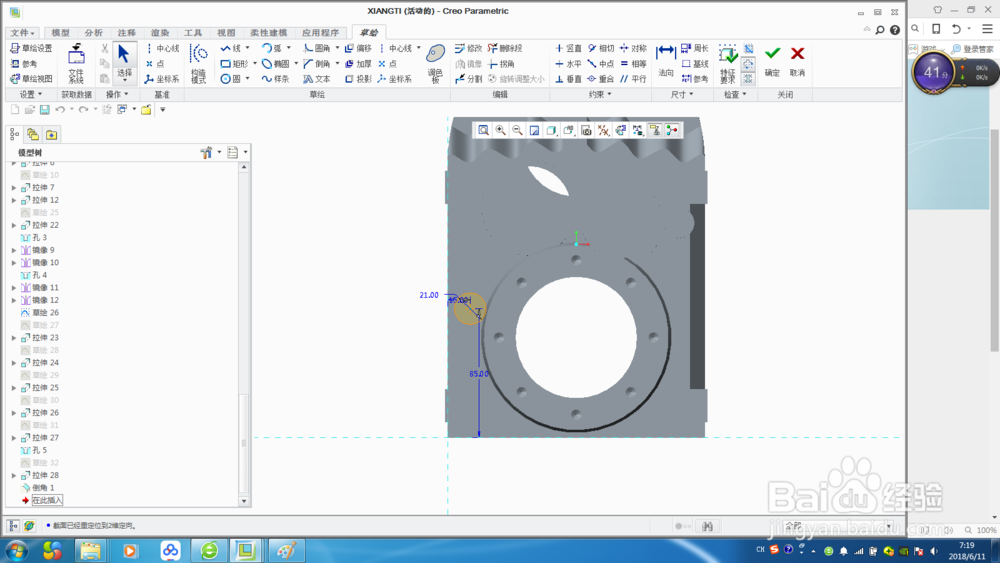Click the 投影 (Project) tool
Image resolution: width=1000 pixels, height=563 pixels.
click(358, 79)
